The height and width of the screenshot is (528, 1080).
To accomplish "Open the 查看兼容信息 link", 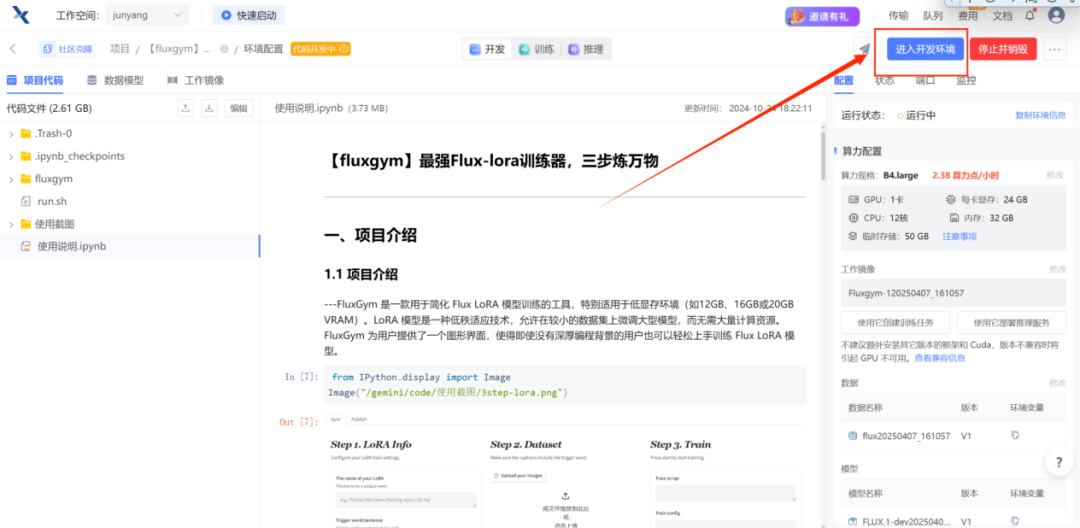I will point(939,358).
